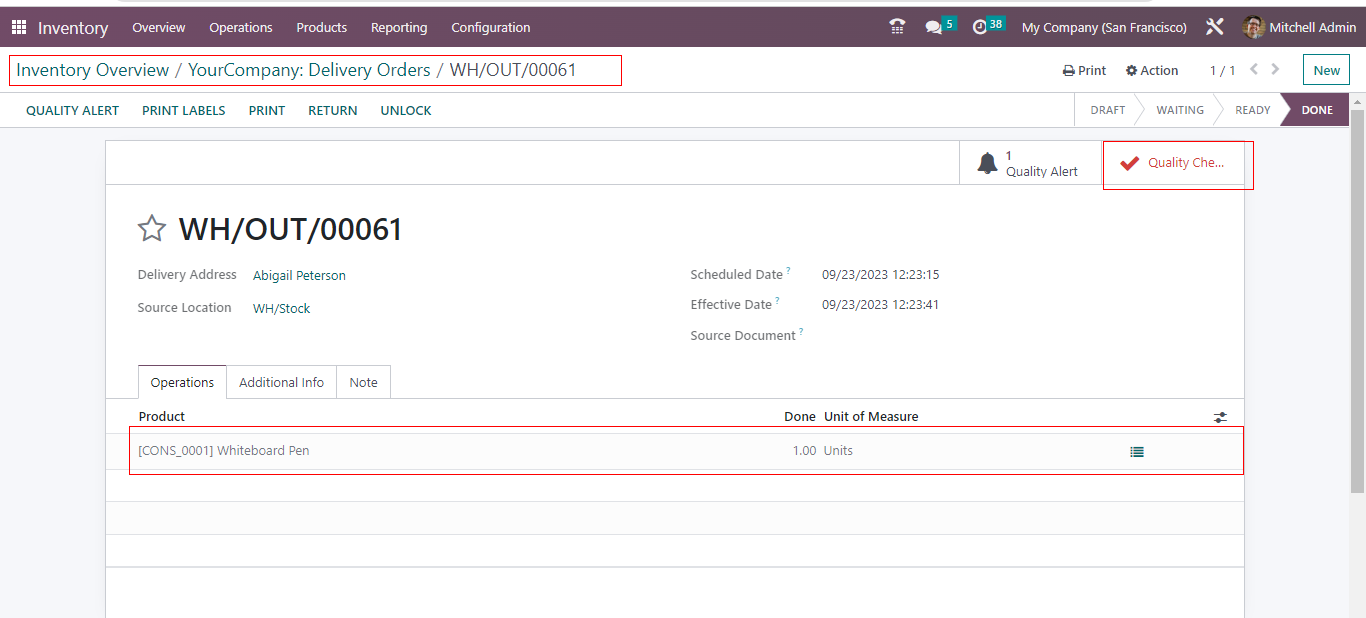Viewport: 1366px width, 618px height.
Task: Open the Print dropdown menu
Action: click(1085, 71)
